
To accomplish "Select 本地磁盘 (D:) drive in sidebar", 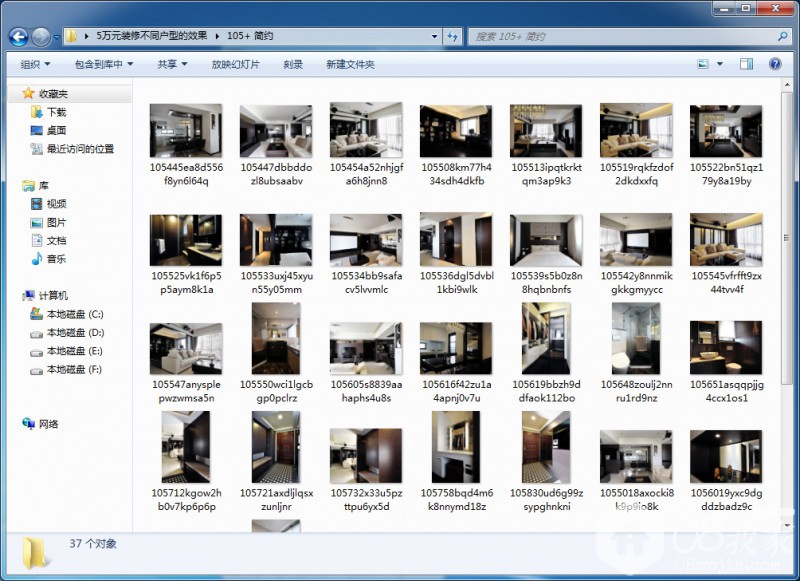I will [74, 332].
